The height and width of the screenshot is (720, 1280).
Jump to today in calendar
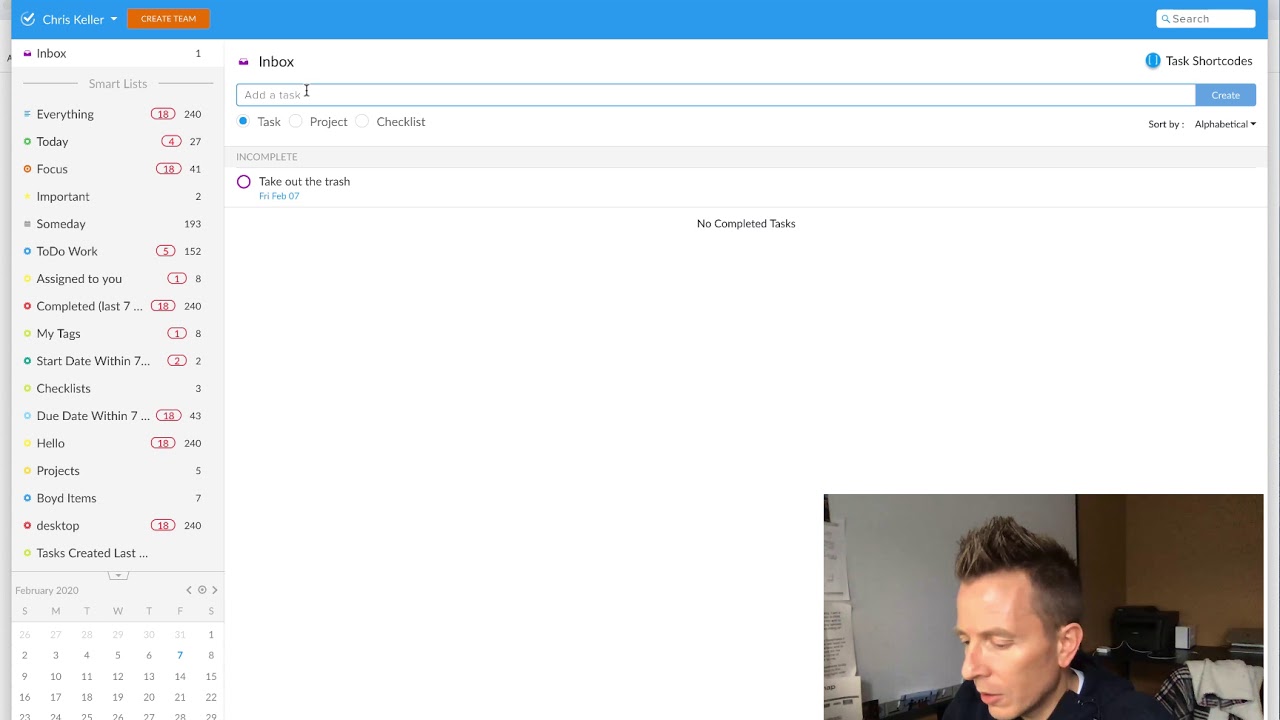pos(202,590)
